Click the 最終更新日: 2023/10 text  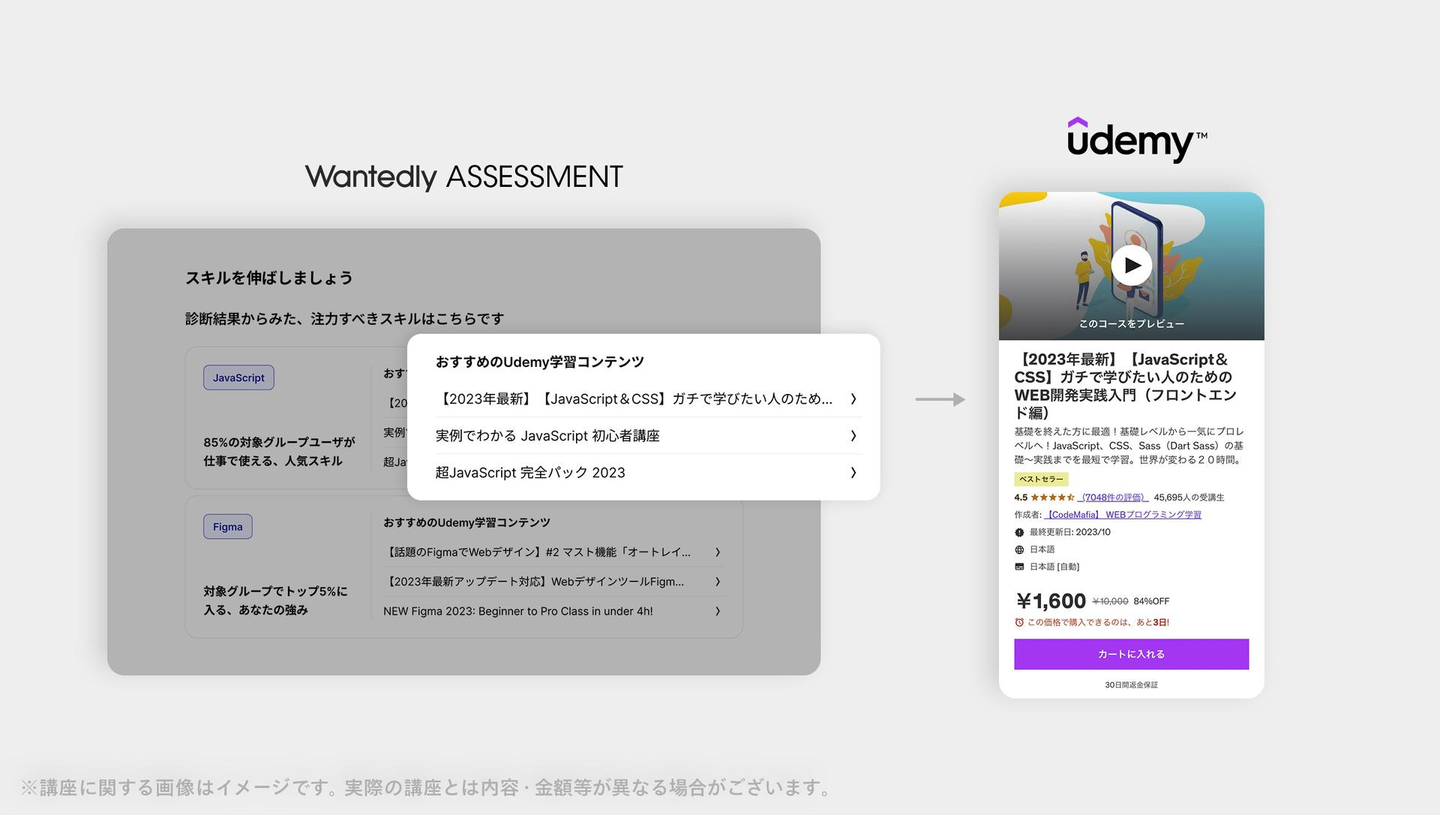pos(1070,532)
